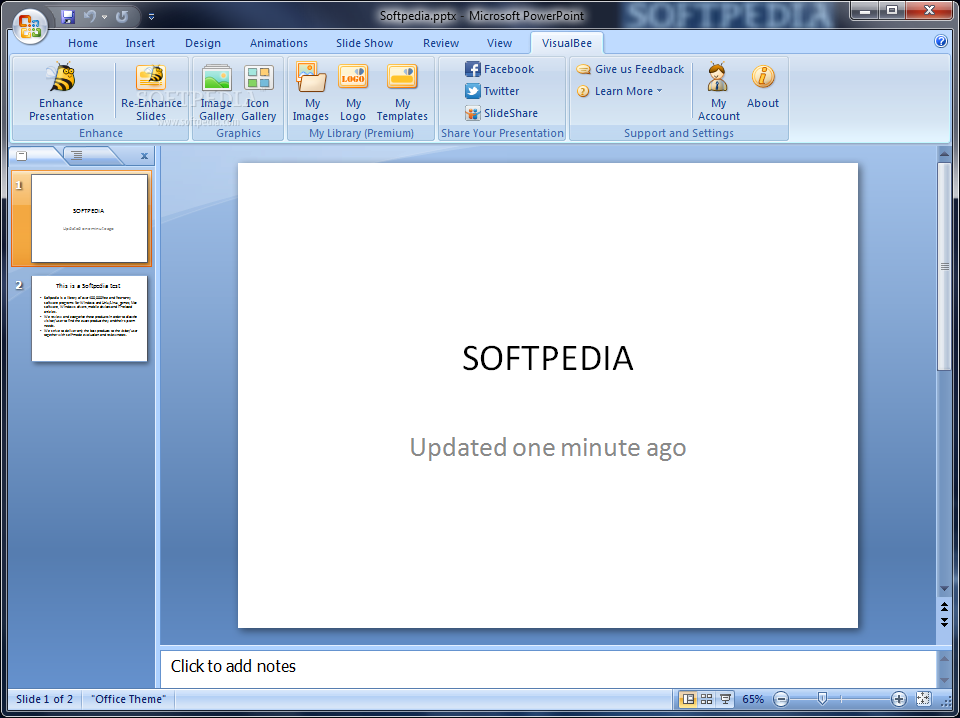The image size is (960, 718).
Task: Click the Enhance Presentation bee icon
Action: coord(62,77)
